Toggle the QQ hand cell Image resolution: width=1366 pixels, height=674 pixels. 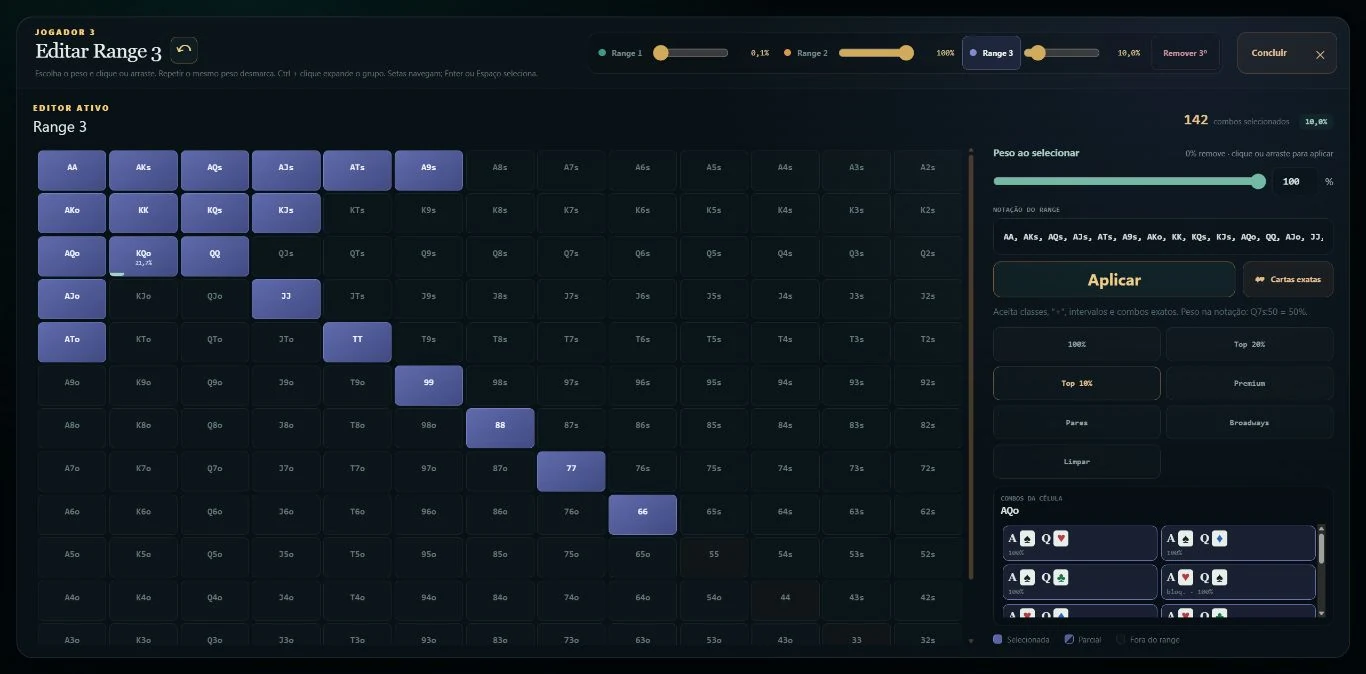pos(215,256)
